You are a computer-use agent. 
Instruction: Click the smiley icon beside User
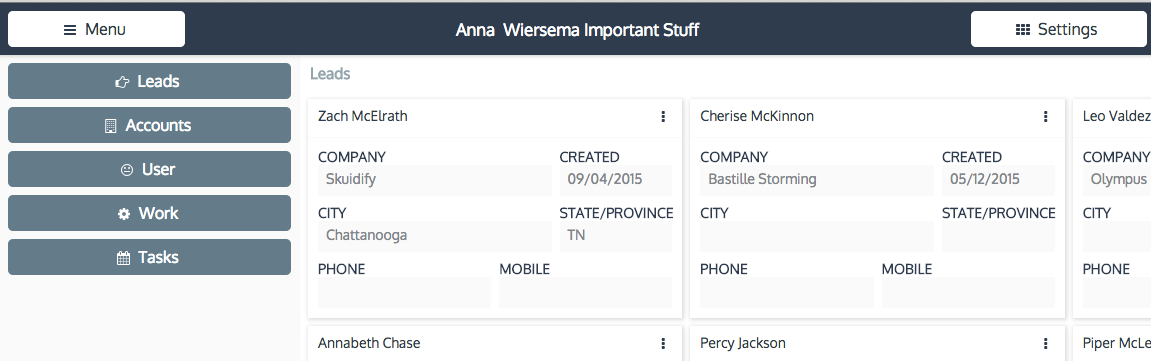126,169
